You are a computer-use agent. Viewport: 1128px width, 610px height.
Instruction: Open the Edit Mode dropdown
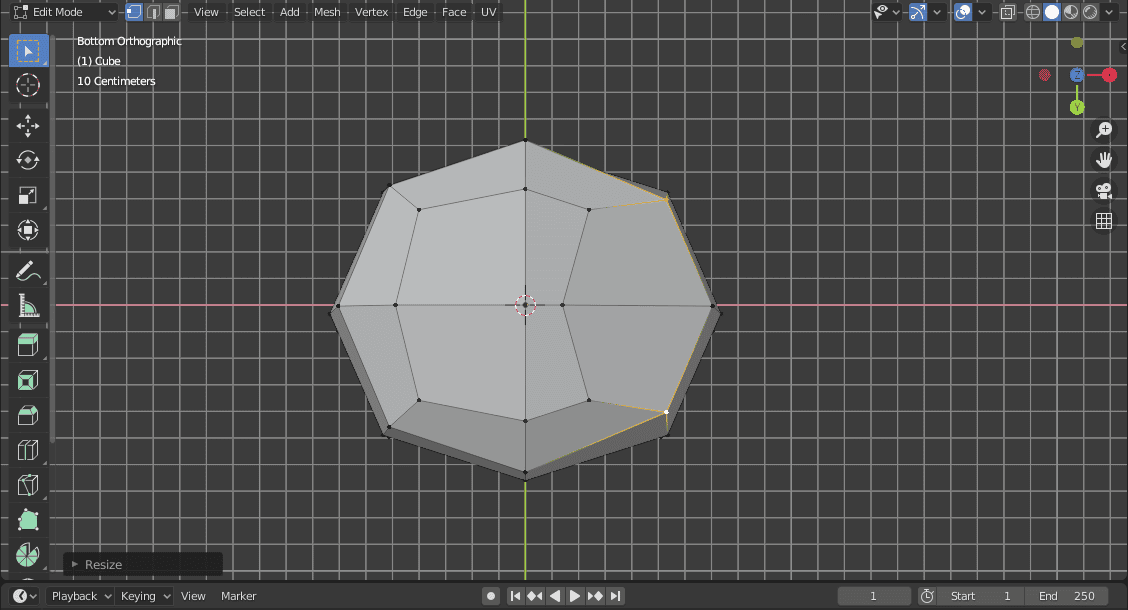[x=65, y=12]
